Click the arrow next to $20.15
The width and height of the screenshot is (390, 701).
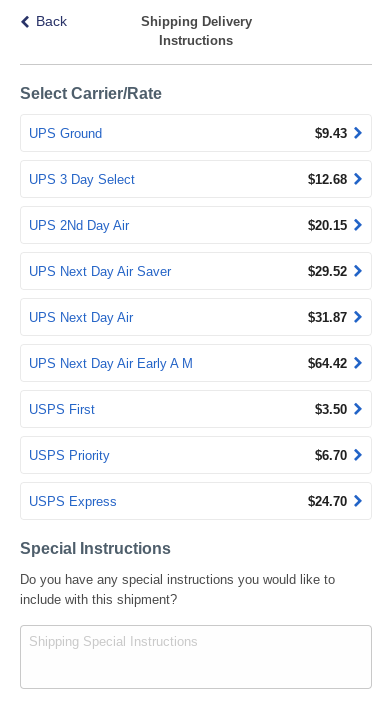tap(358, 225)
